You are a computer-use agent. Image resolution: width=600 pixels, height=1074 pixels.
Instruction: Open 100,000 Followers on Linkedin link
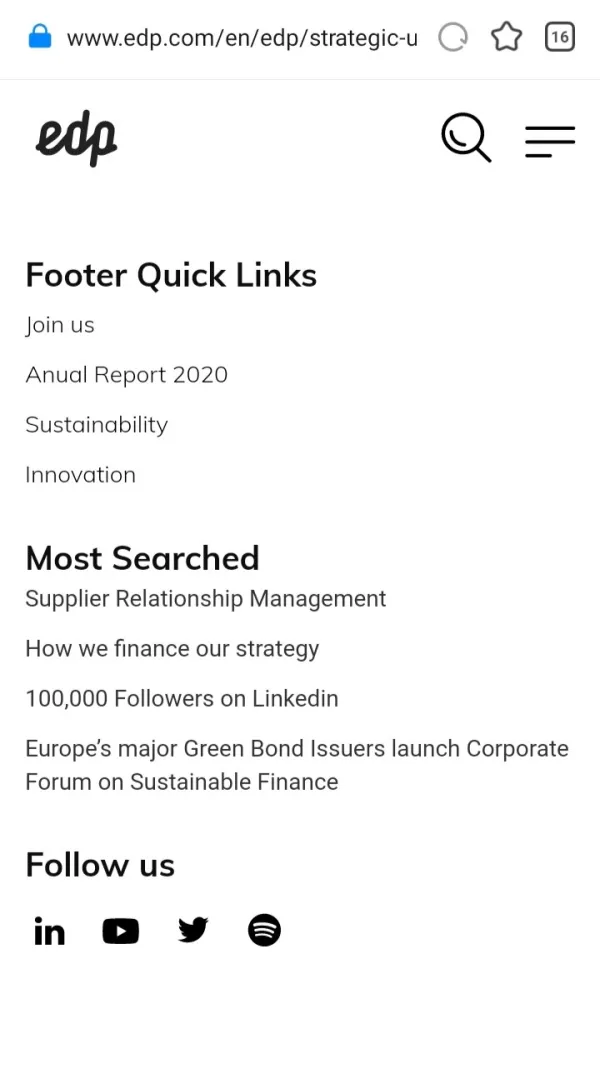tap(181, 699)
